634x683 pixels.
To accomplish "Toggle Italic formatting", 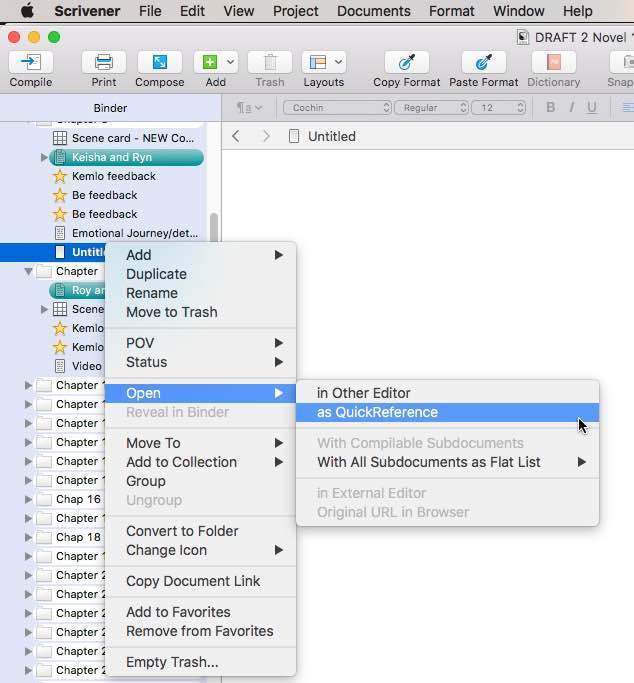I will click(x=571, y=108).
